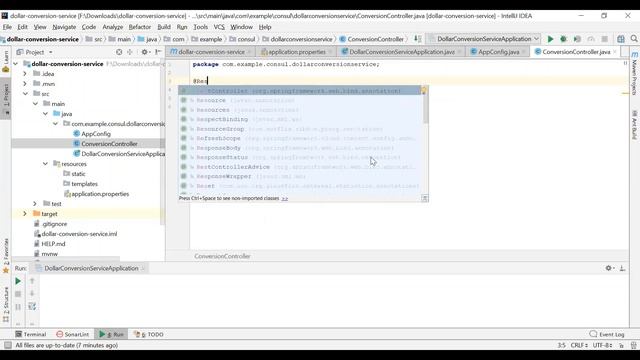Click Down the Stack Trace arrow
This screenshot has width=640, height=360.
point(32,294)
